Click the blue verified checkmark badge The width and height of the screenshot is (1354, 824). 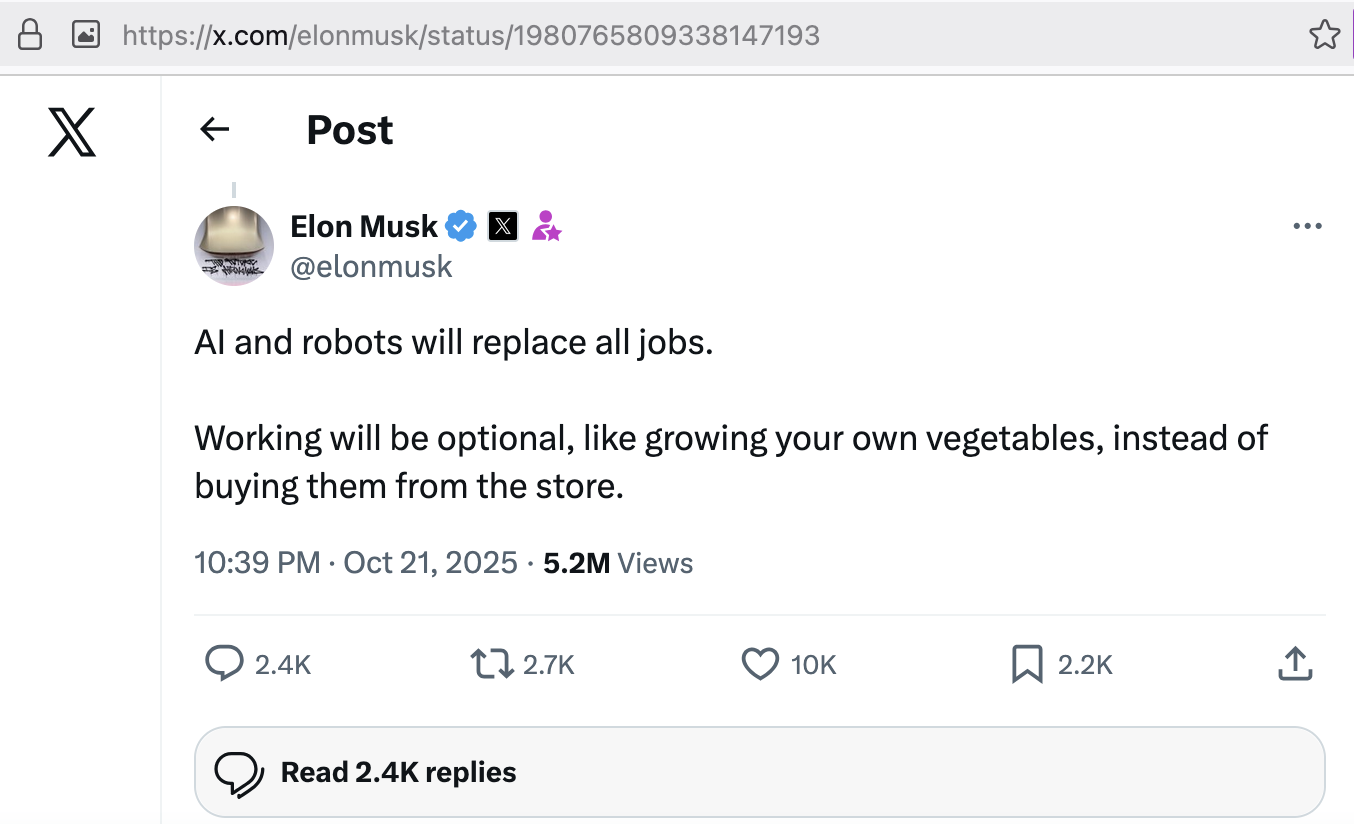coord(459,226)
